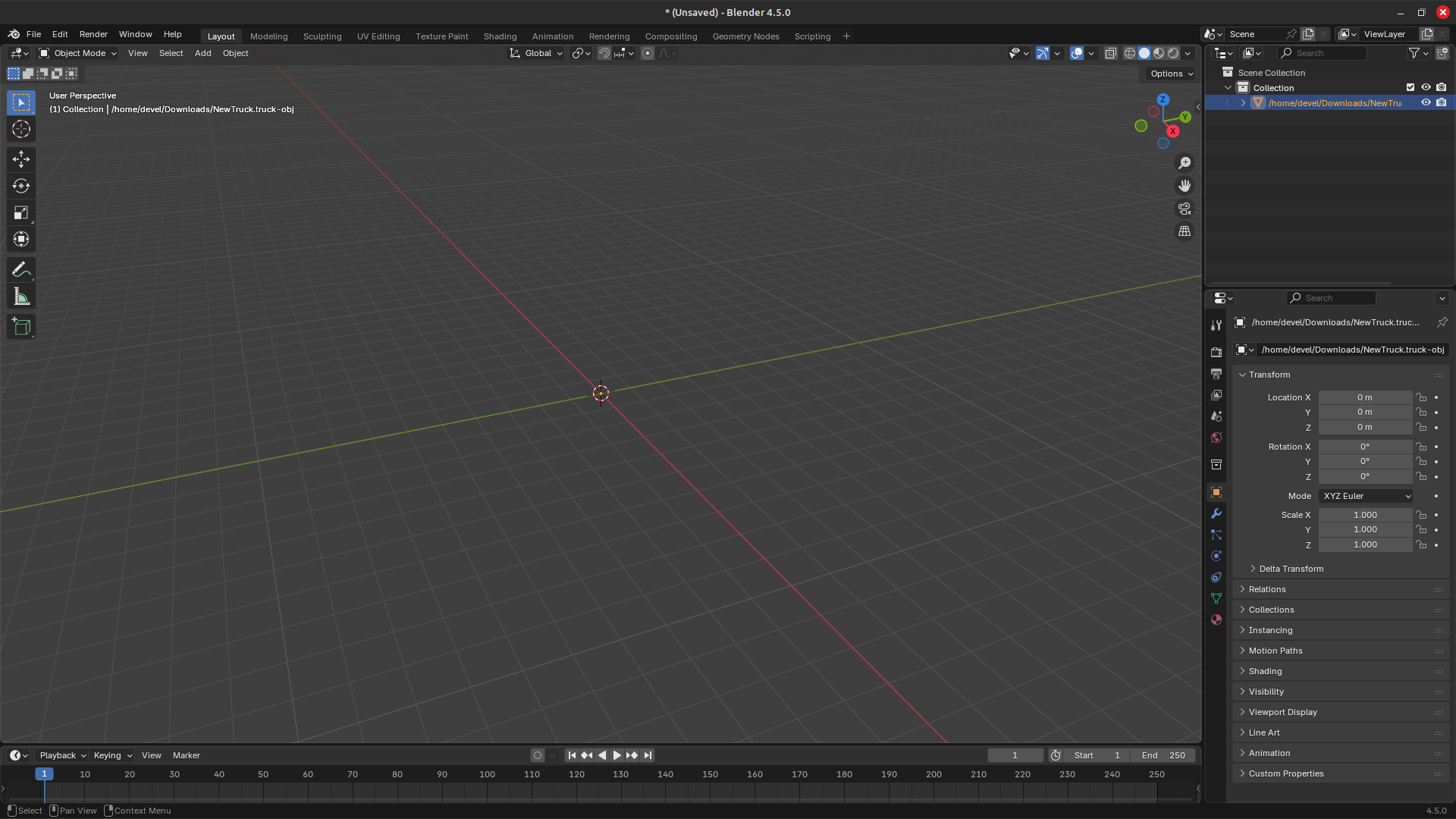Open the File menu
This screenshot has width=1456, height=819.
(33, 34)
